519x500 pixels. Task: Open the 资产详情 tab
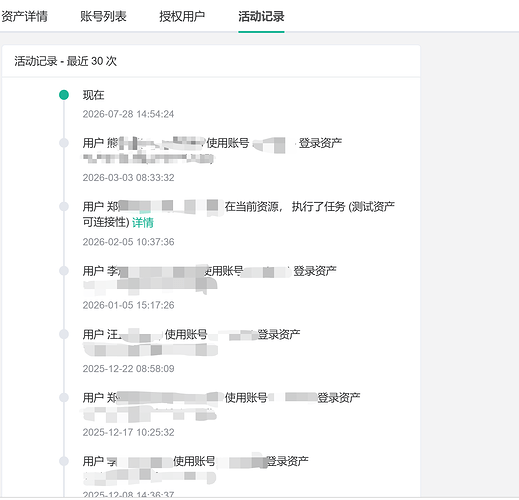click(x=24, y=16)
